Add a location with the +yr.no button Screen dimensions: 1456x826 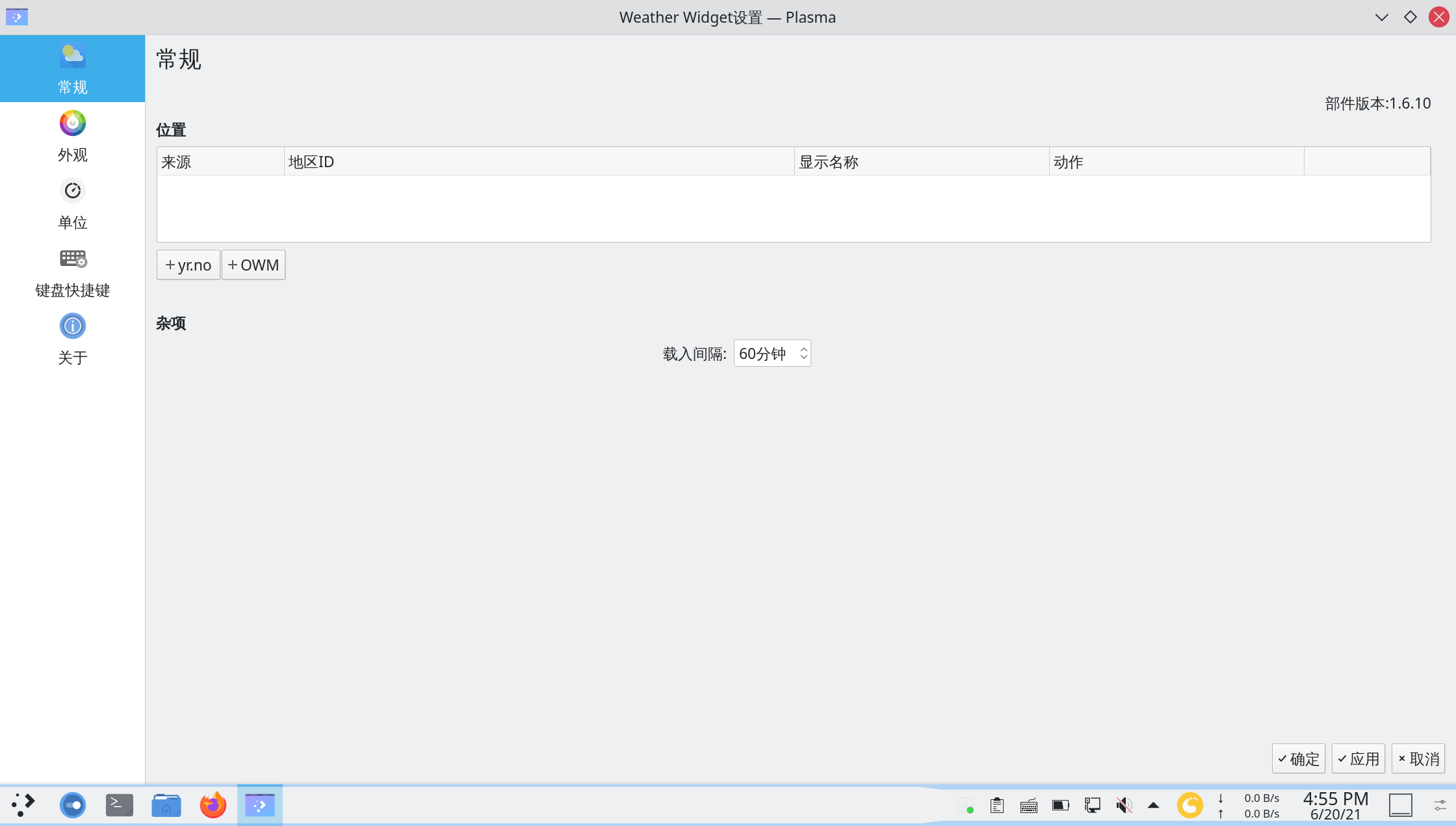pyautogui.click(x=188, y=265)
